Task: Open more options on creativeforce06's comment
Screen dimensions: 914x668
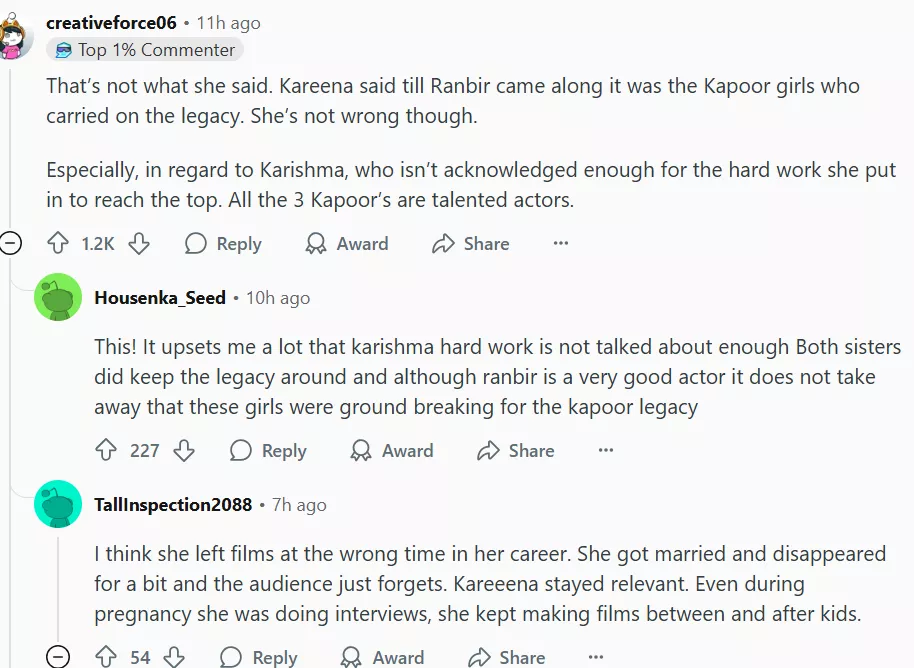Action: pyautogui.click(x=561, y=243)
